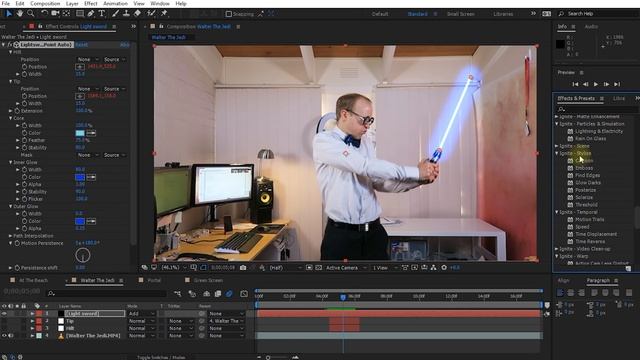
Task: Switch to At The Beach timeline tab
Action: [x=33, y=280]
